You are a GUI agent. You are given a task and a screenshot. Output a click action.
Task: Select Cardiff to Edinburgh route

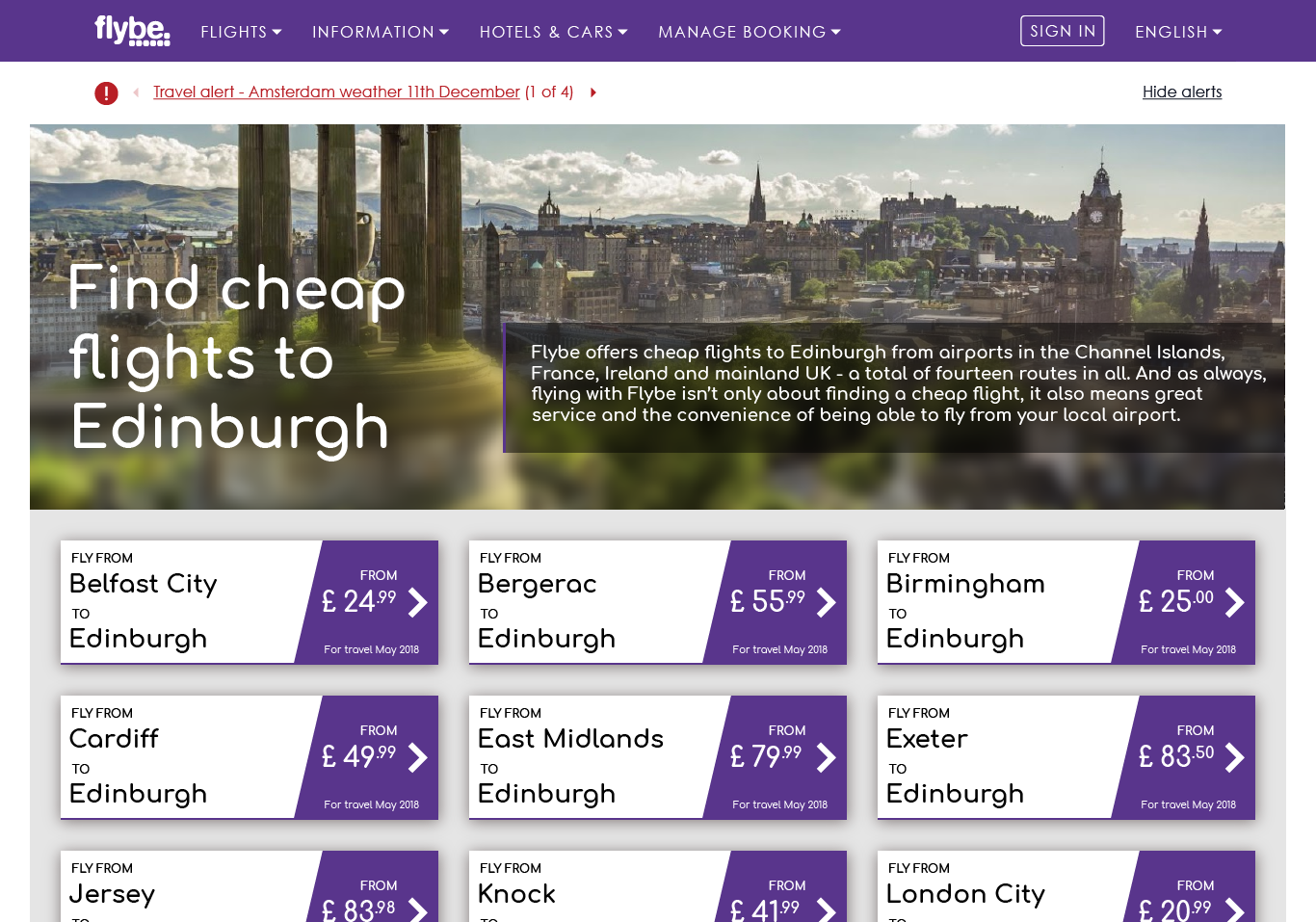[250, 757]
